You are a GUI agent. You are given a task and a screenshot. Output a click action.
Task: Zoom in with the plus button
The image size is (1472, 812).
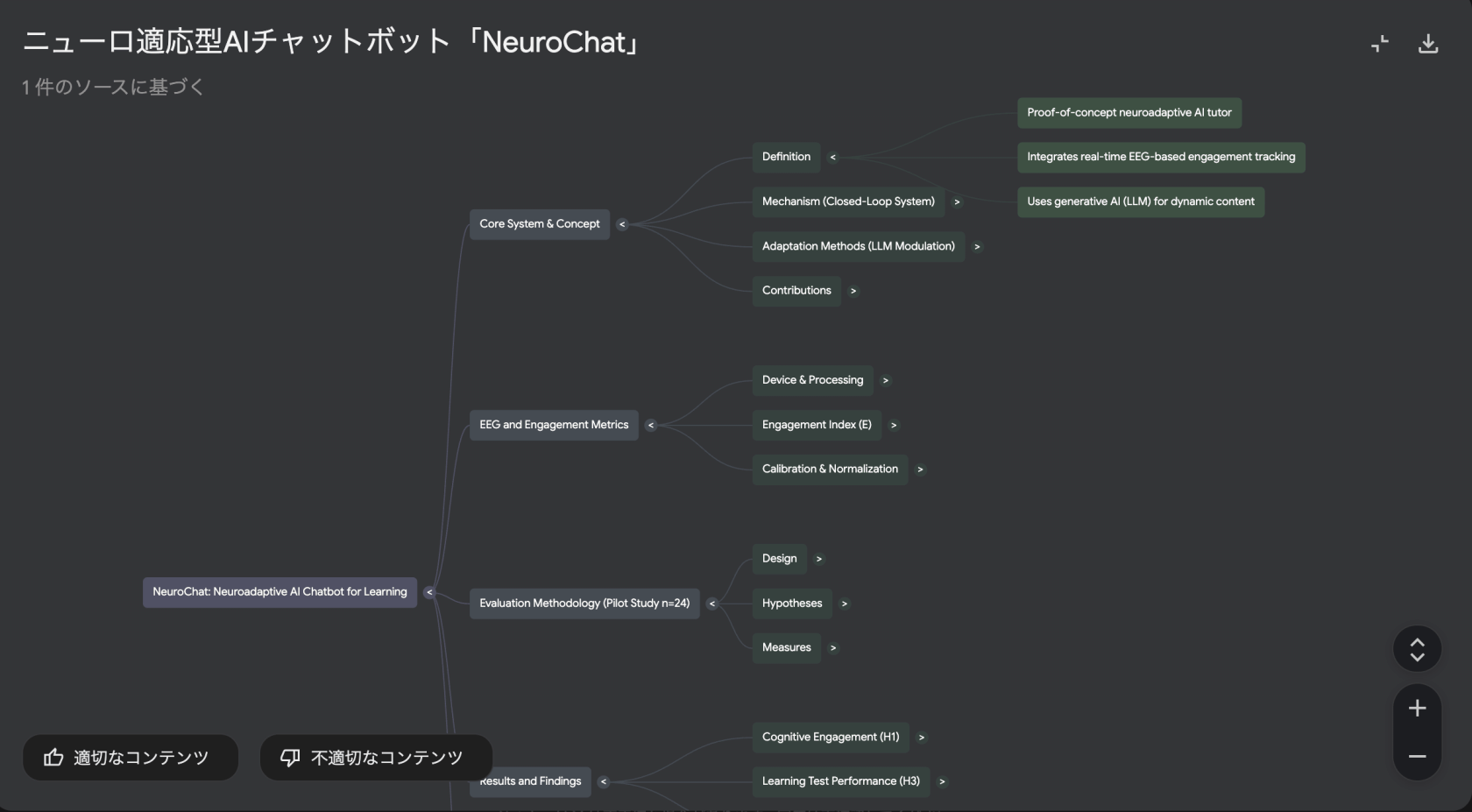click(1417, 708)
